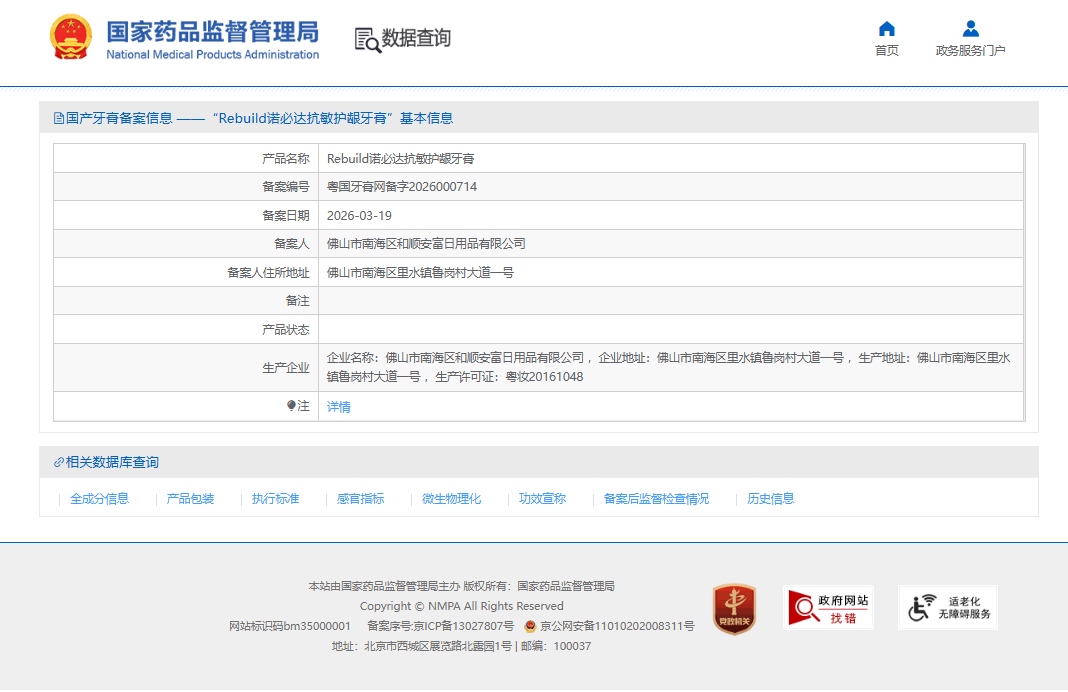
Task: Open 备案后监督检查情况 link
Action: pos(656,499)
